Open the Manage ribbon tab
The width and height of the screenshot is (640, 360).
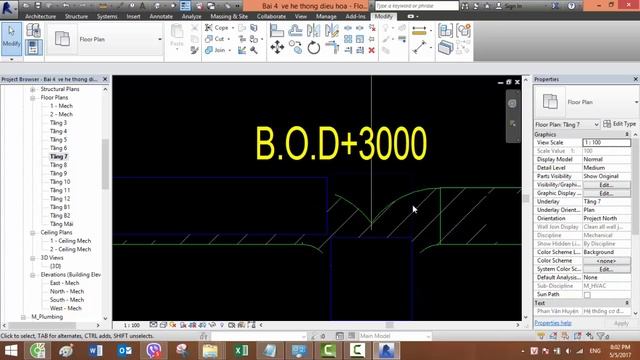[326, 16]
